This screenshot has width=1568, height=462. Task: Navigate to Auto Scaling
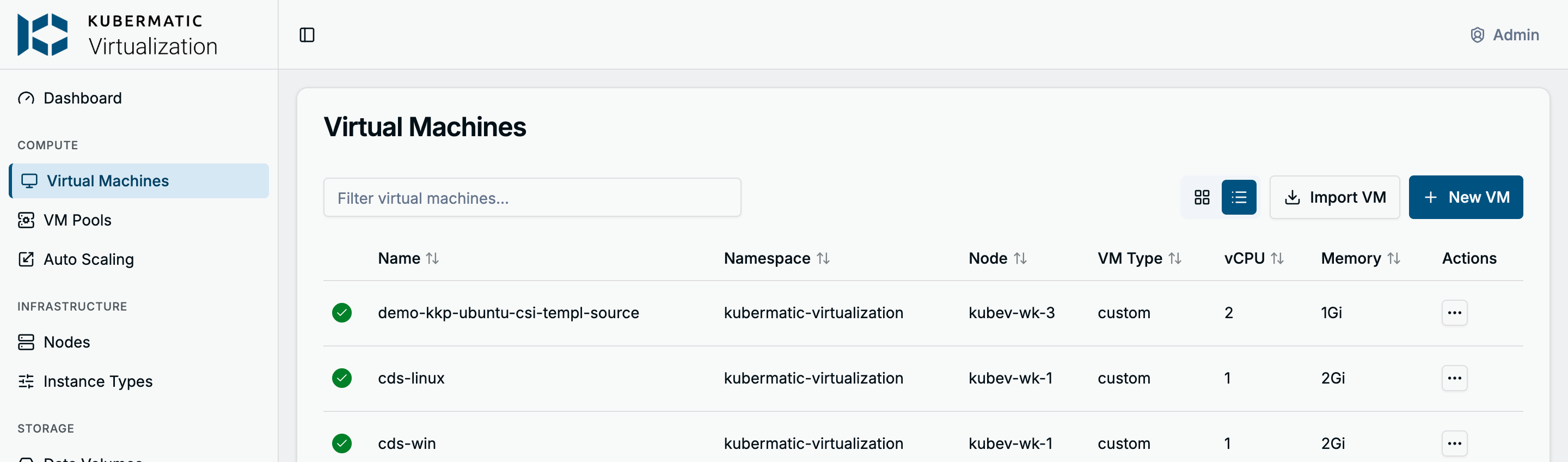click(x=139, y=259)
